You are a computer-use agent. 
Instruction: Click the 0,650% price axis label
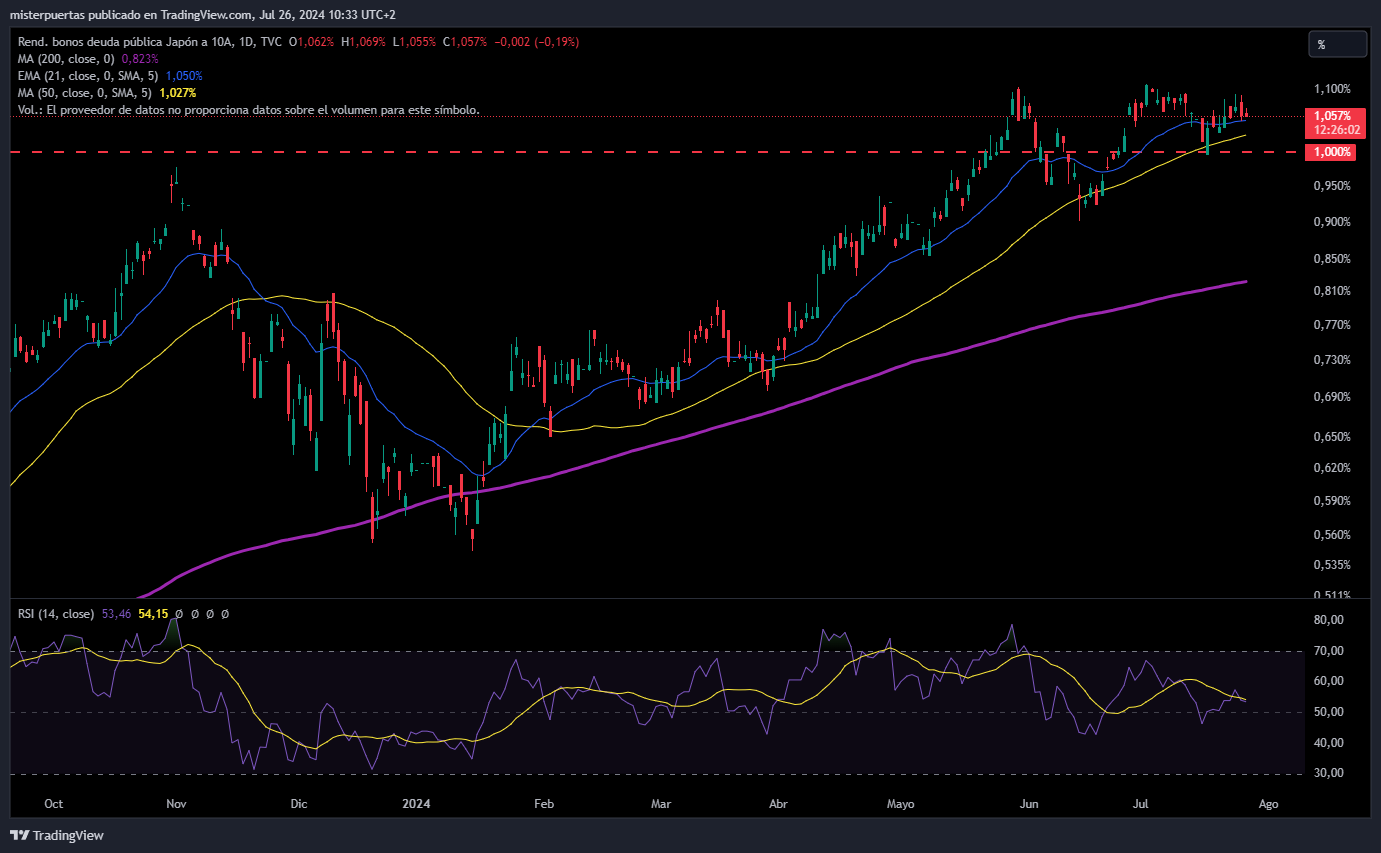pos(1333,437)
